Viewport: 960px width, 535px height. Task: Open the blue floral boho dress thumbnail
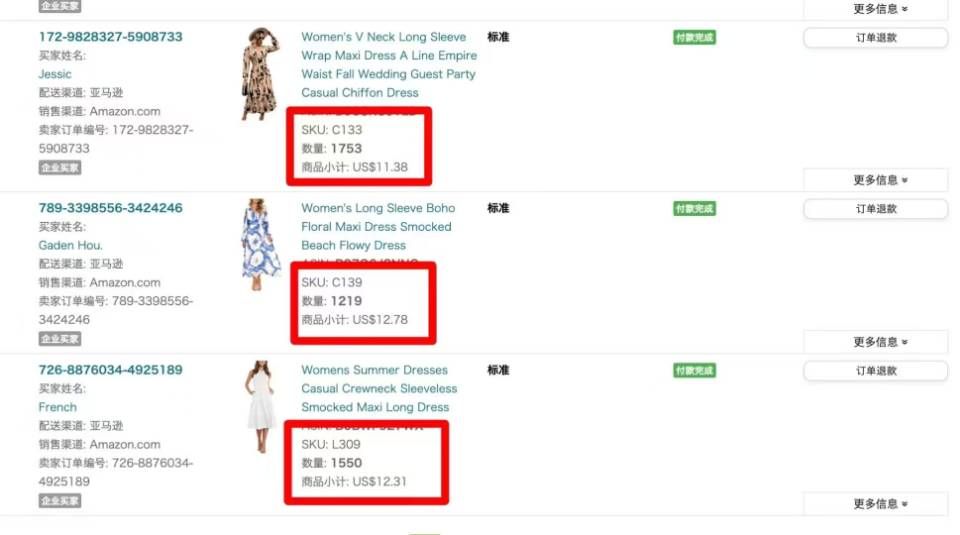(x=261, y=244)
